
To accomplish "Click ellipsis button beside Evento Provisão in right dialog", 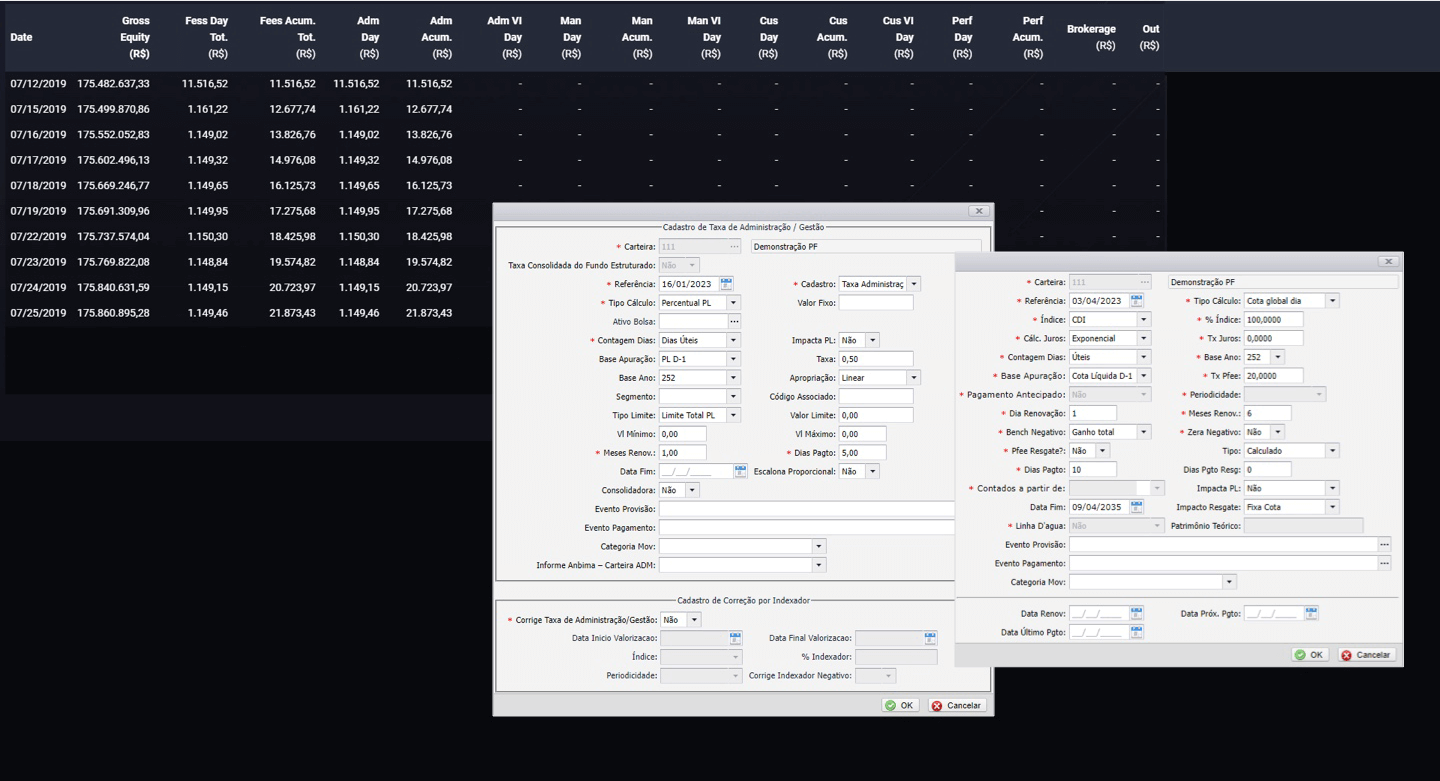I will coord(1384,545).
